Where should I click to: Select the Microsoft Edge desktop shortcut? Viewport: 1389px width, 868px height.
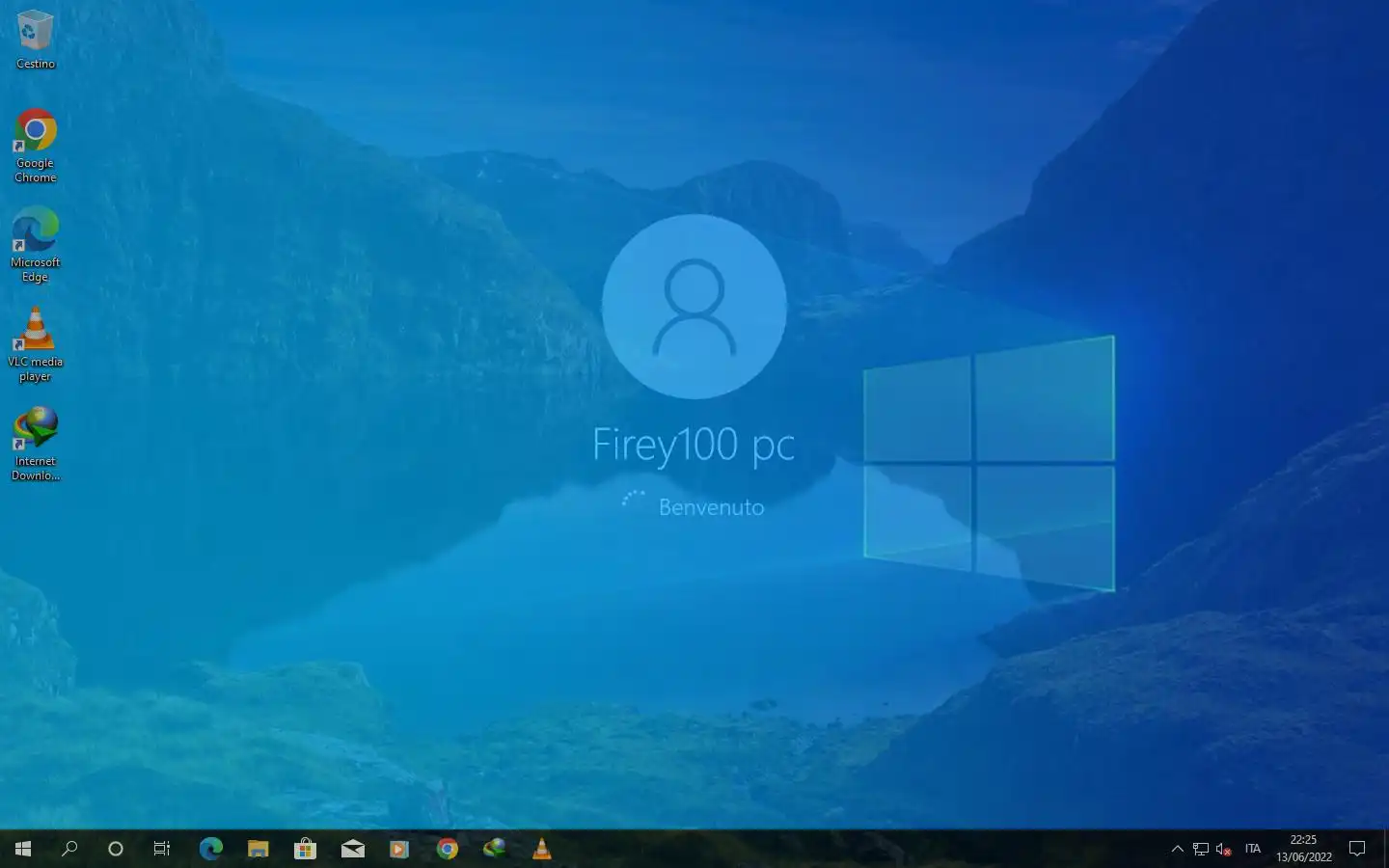click(x=35, y=245)
